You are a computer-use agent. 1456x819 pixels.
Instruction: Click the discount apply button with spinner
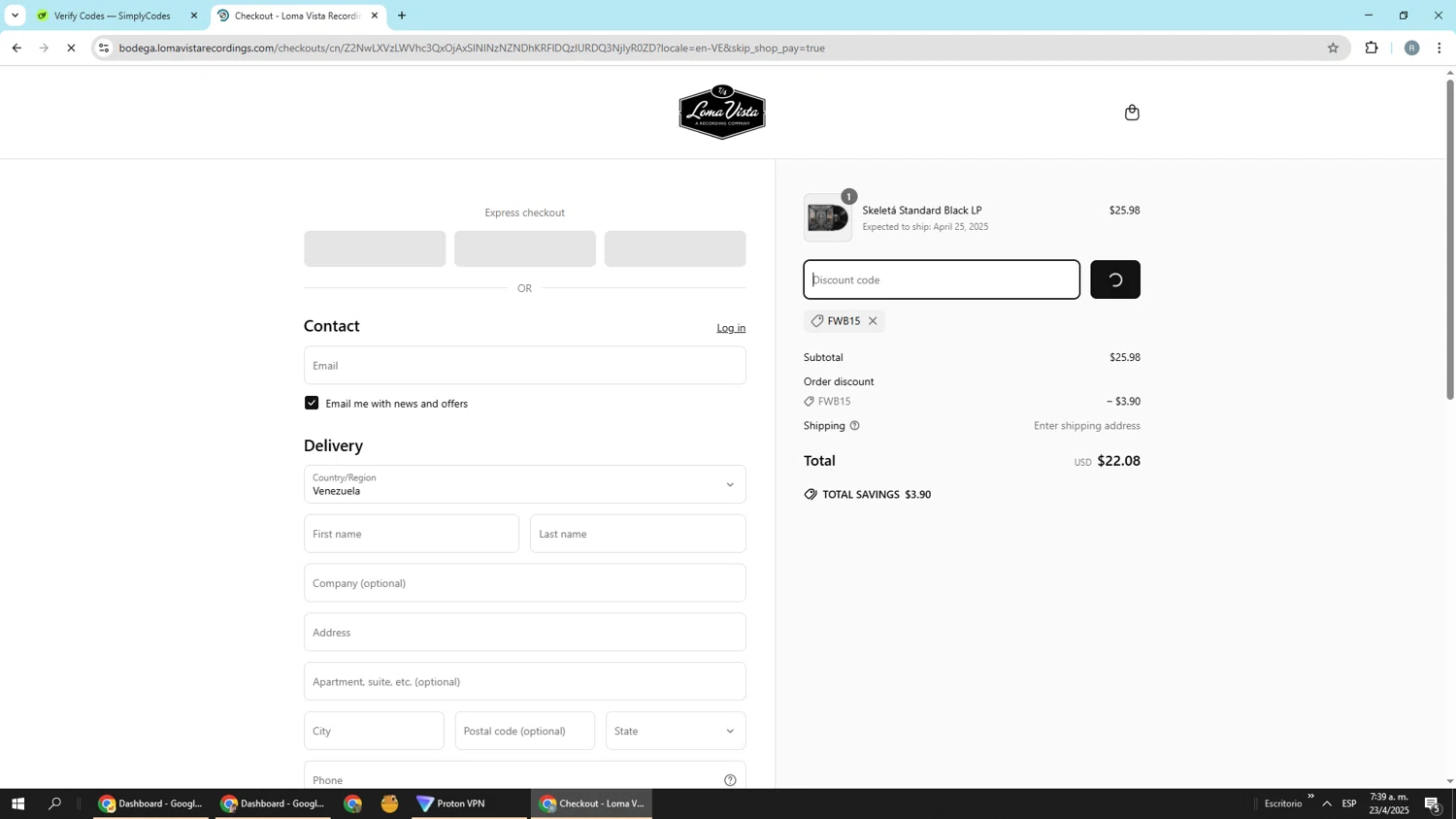pyautogui.click(x=1115, y=279)
